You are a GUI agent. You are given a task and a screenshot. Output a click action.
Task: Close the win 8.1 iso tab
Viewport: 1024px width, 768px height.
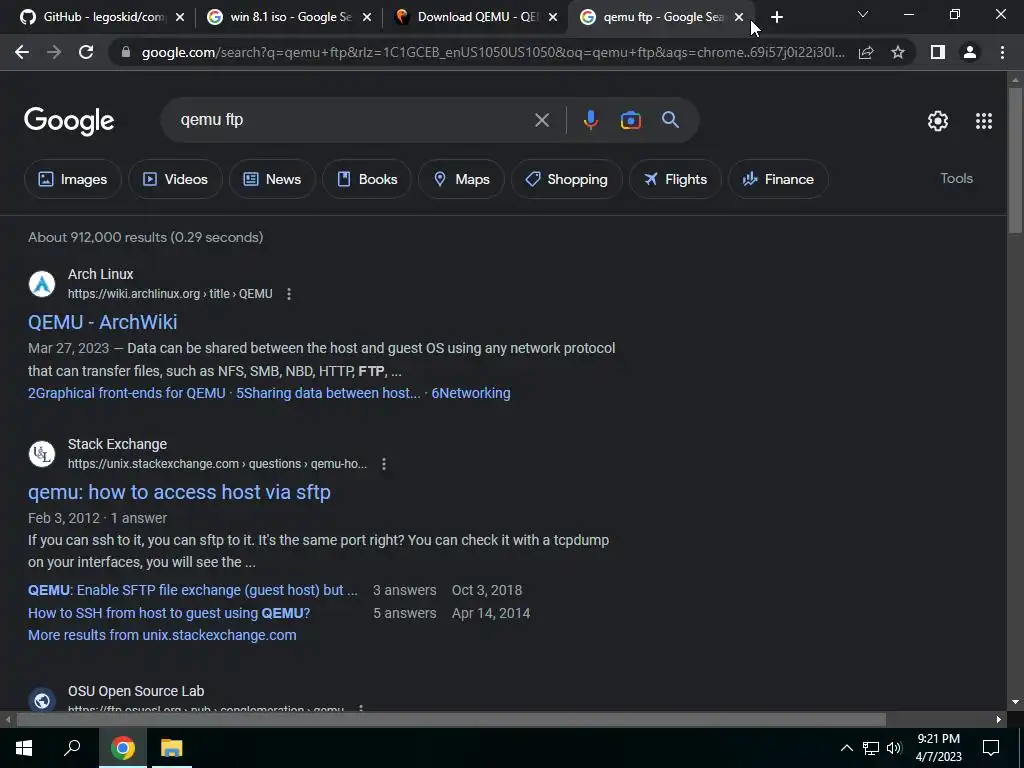367,18
